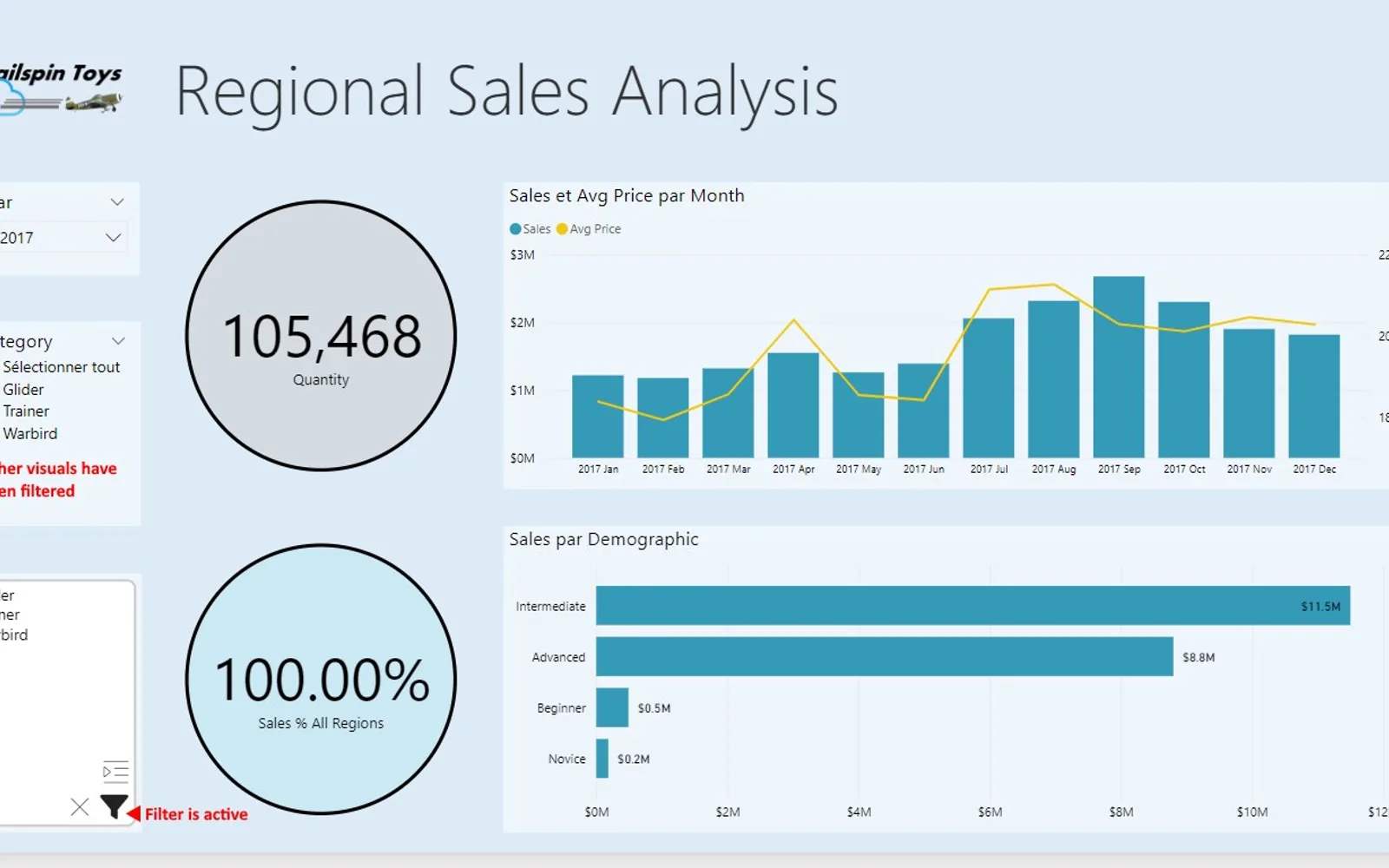Click the Advanced demographic bar
The image size is (1389, 868).
[x=885, y=657]
